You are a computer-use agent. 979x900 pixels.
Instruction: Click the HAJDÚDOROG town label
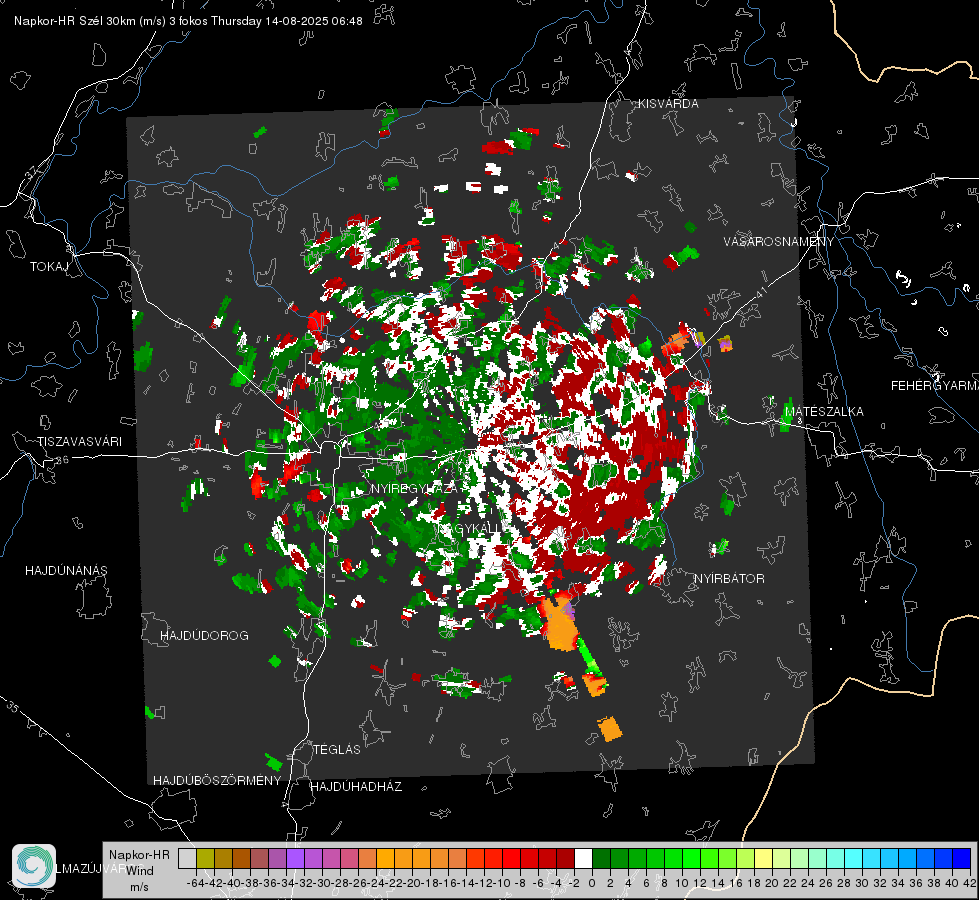204,636
